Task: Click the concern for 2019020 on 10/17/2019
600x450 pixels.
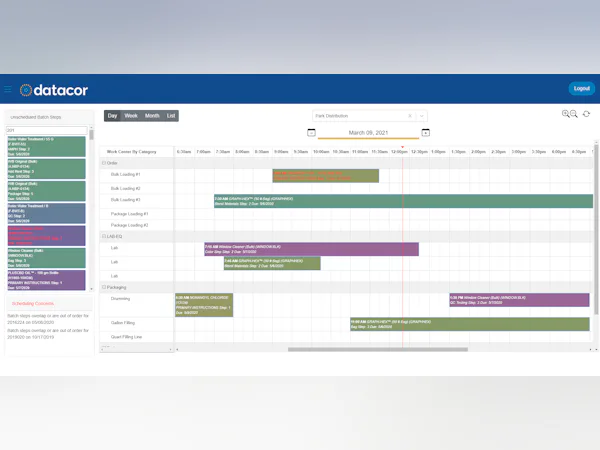Action: (48, 334)
